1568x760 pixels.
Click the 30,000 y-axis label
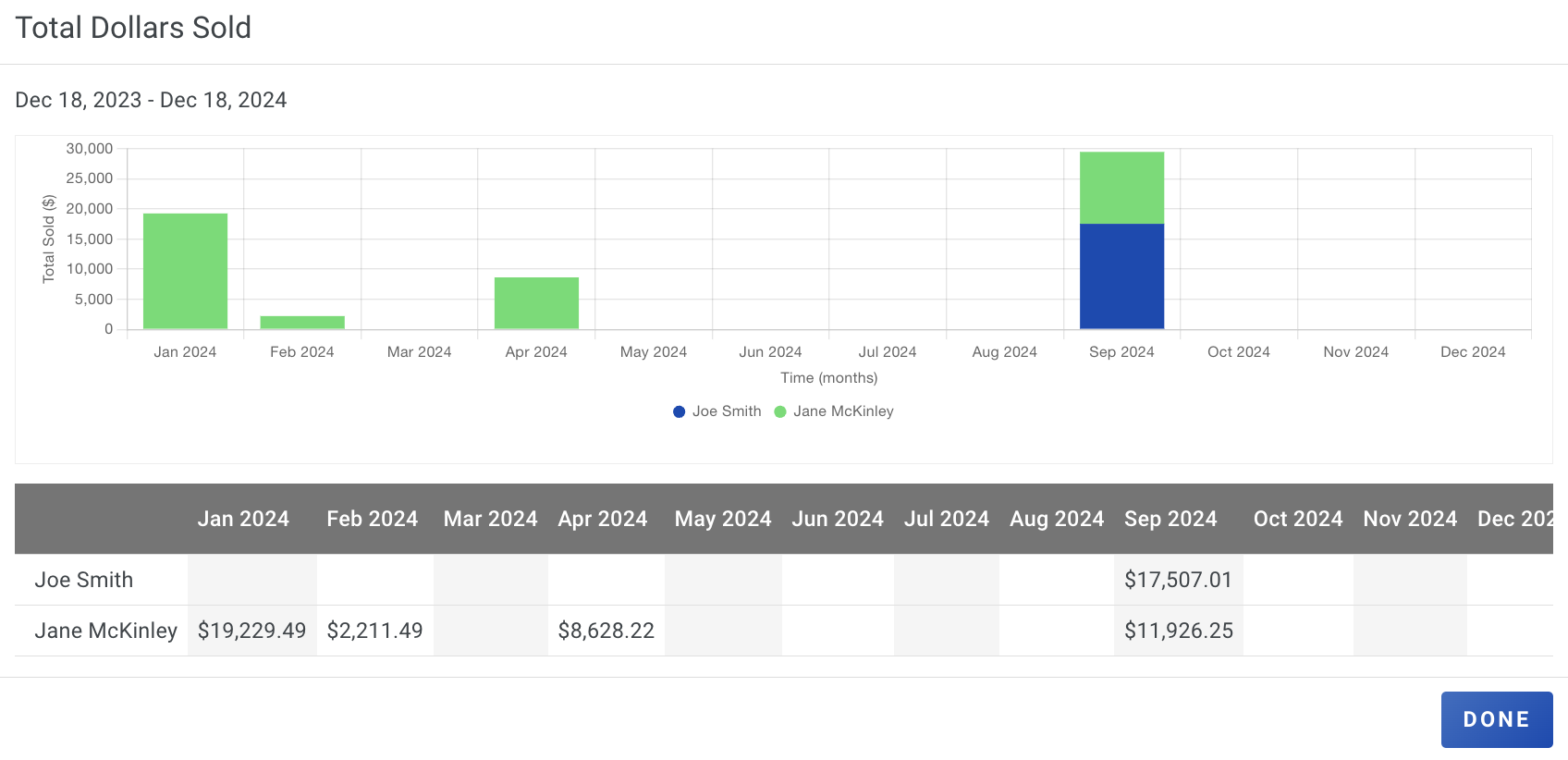click(x=90, y=148)
